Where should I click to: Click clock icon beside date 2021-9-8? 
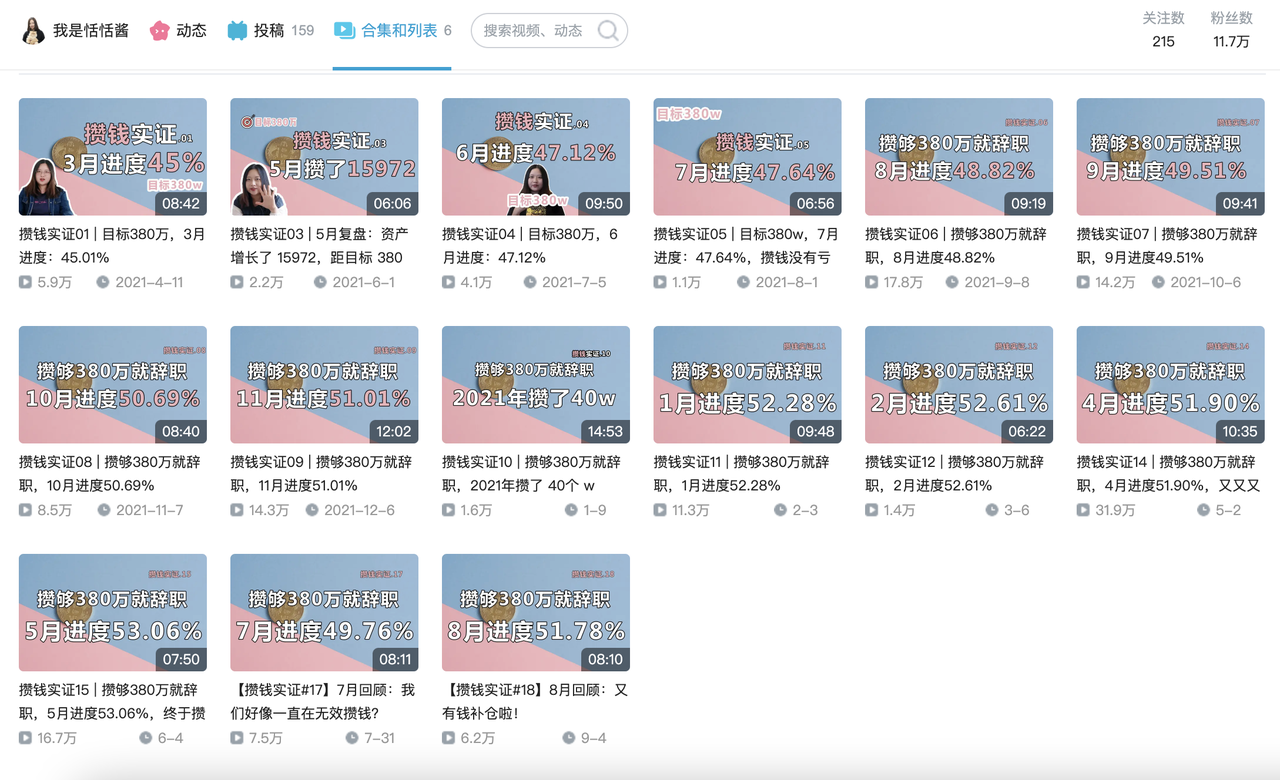point(951,282)
